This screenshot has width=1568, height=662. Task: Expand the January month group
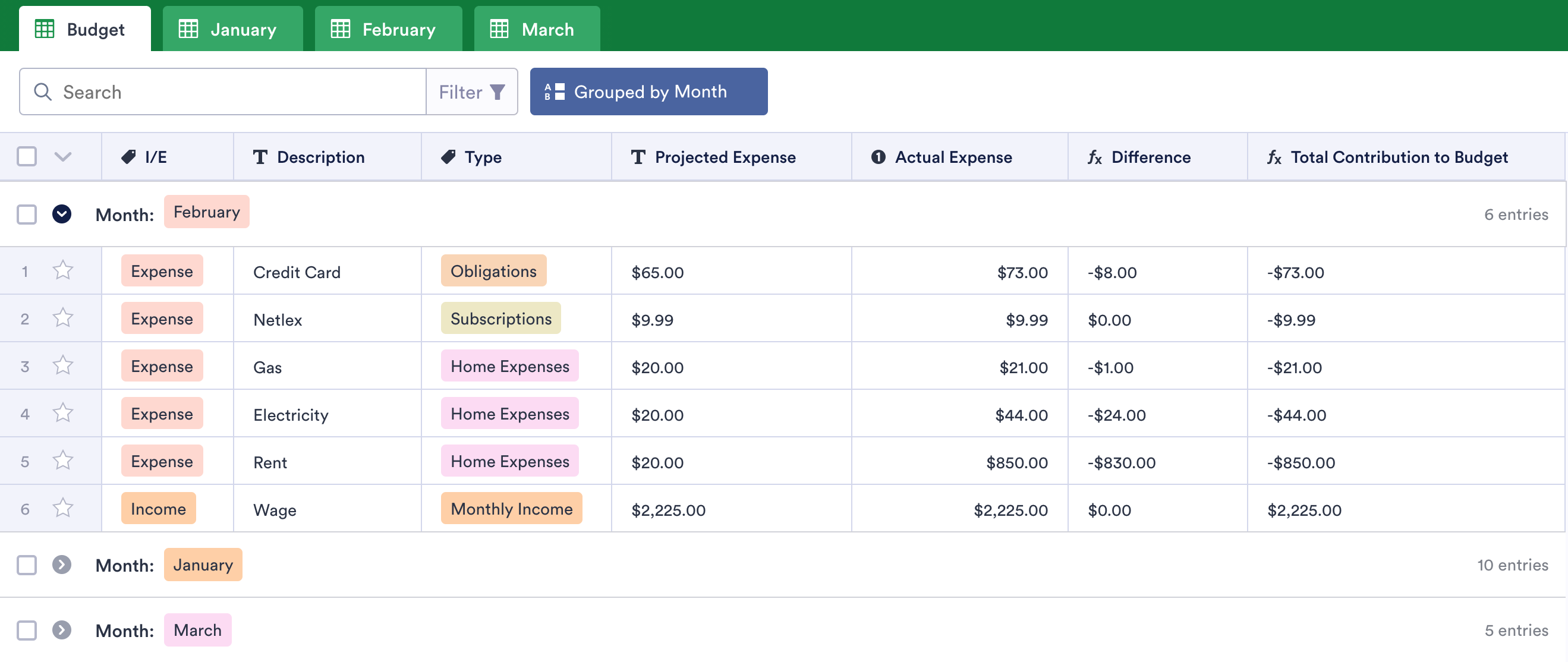tap(61, 565)
